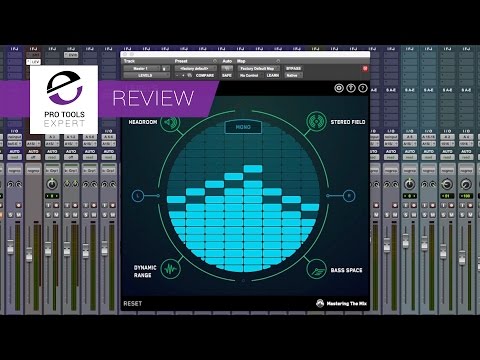Image resolution: width=480 pixels, height=360 pixels.
Task: Toggle the R channel button
Action: (349, 196)
